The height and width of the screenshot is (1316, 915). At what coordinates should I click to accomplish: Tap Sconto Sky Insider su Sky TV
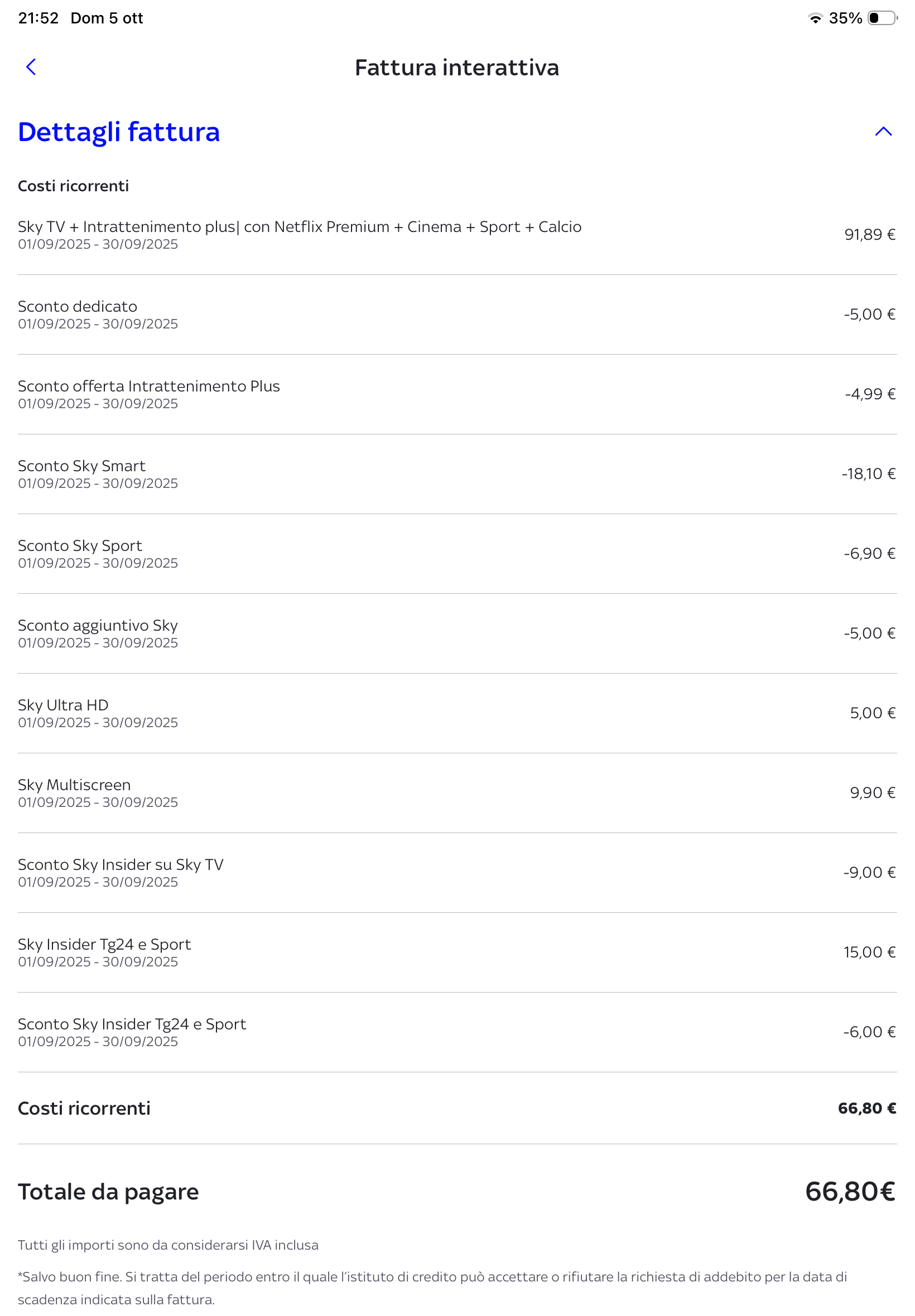click(x=121, y=872)
